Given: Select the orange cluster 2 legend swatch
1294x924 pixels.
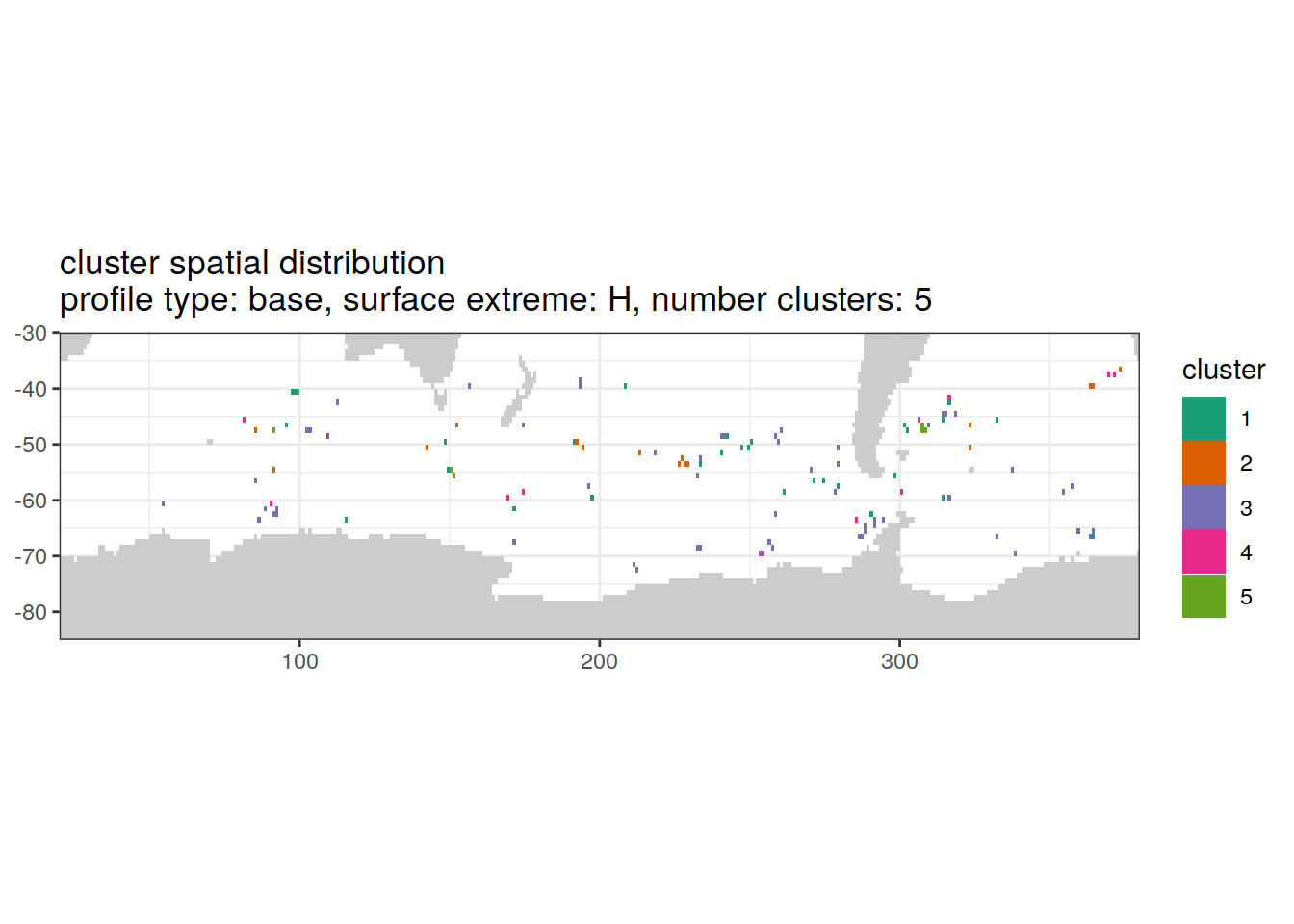Looking at the screenshot, I should (x=1203, y=463).
